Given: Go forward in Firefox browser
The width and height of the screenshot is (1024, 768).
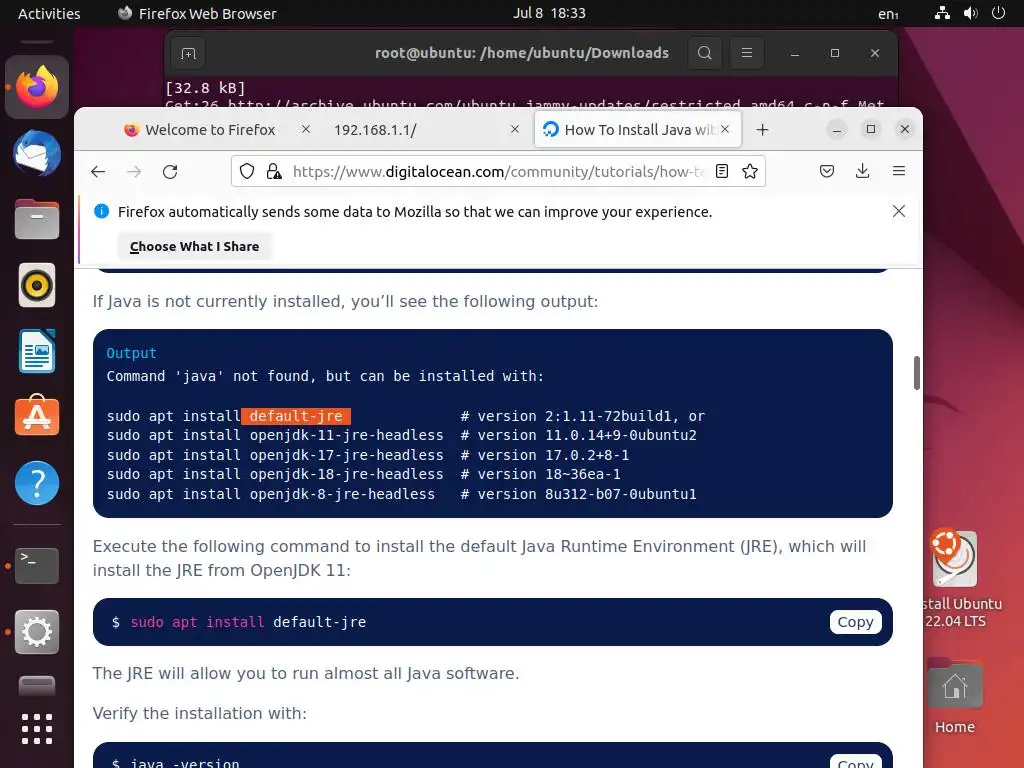Looking at the screenshot, I should tap(134, 172).
